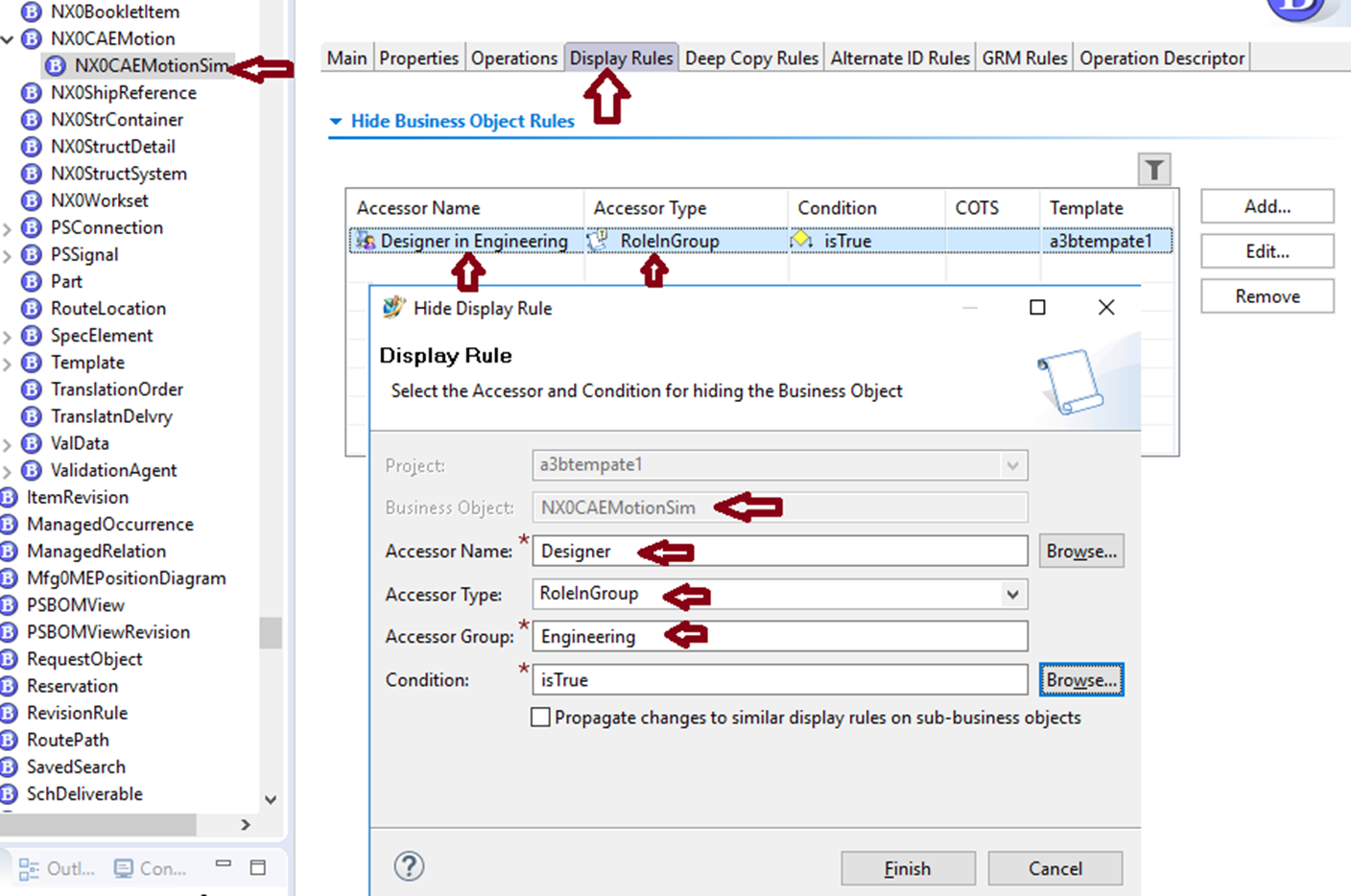1351x896 pixels.
Task: Expand the ValidationAgent tree node
Action: tap(8, 471)
